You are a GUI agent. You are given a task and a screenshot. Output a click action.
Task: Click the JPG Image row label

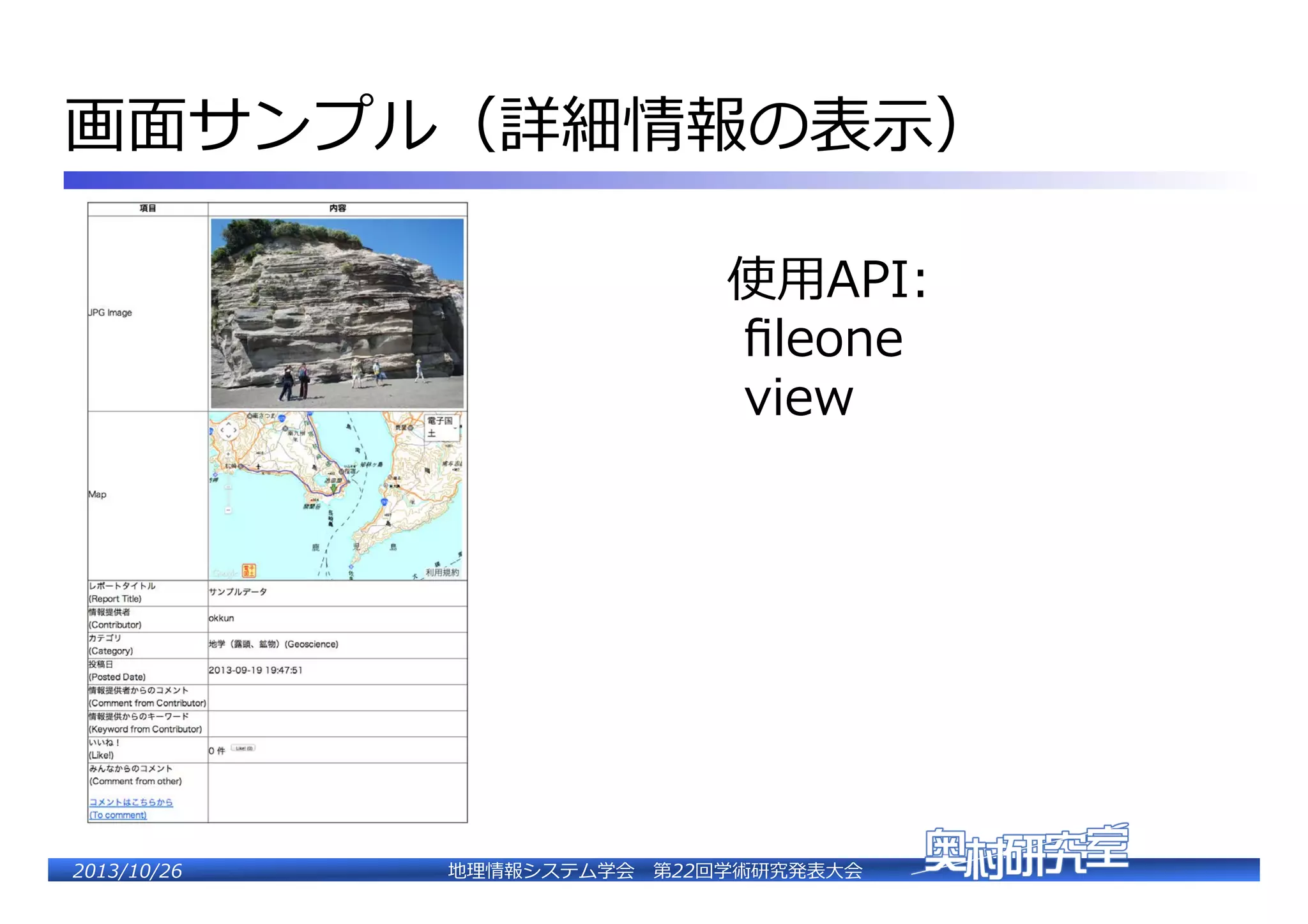click(x=110, y=312)
